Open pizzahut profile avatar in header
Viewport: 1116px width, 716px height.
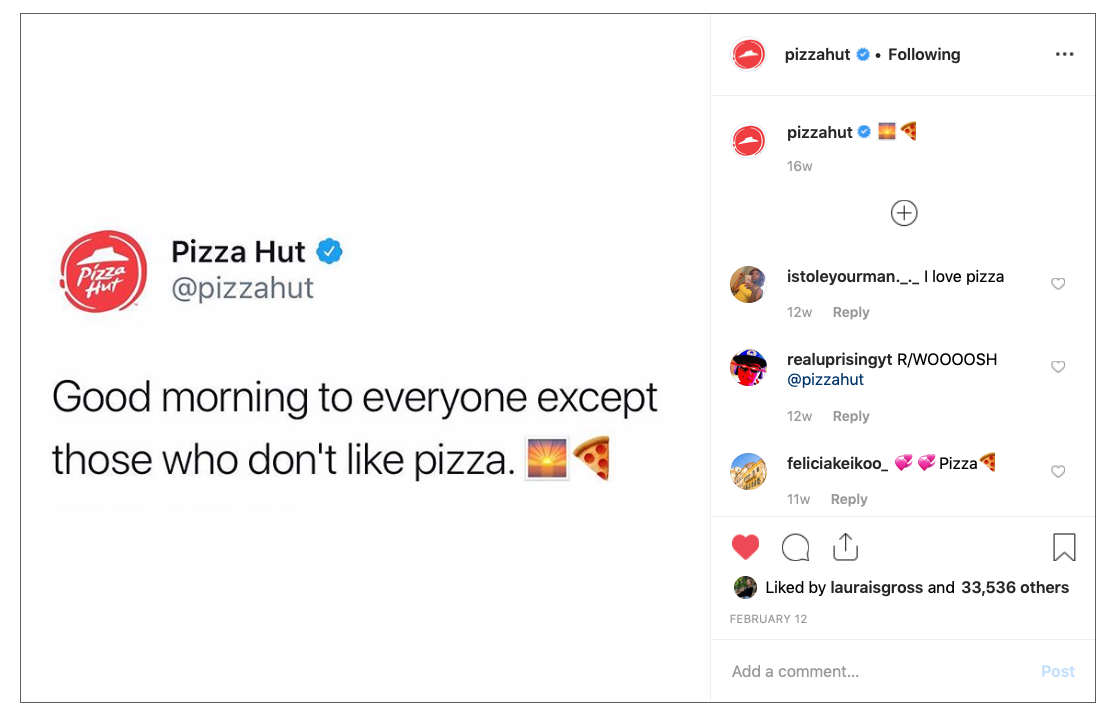tap(748, 54)
